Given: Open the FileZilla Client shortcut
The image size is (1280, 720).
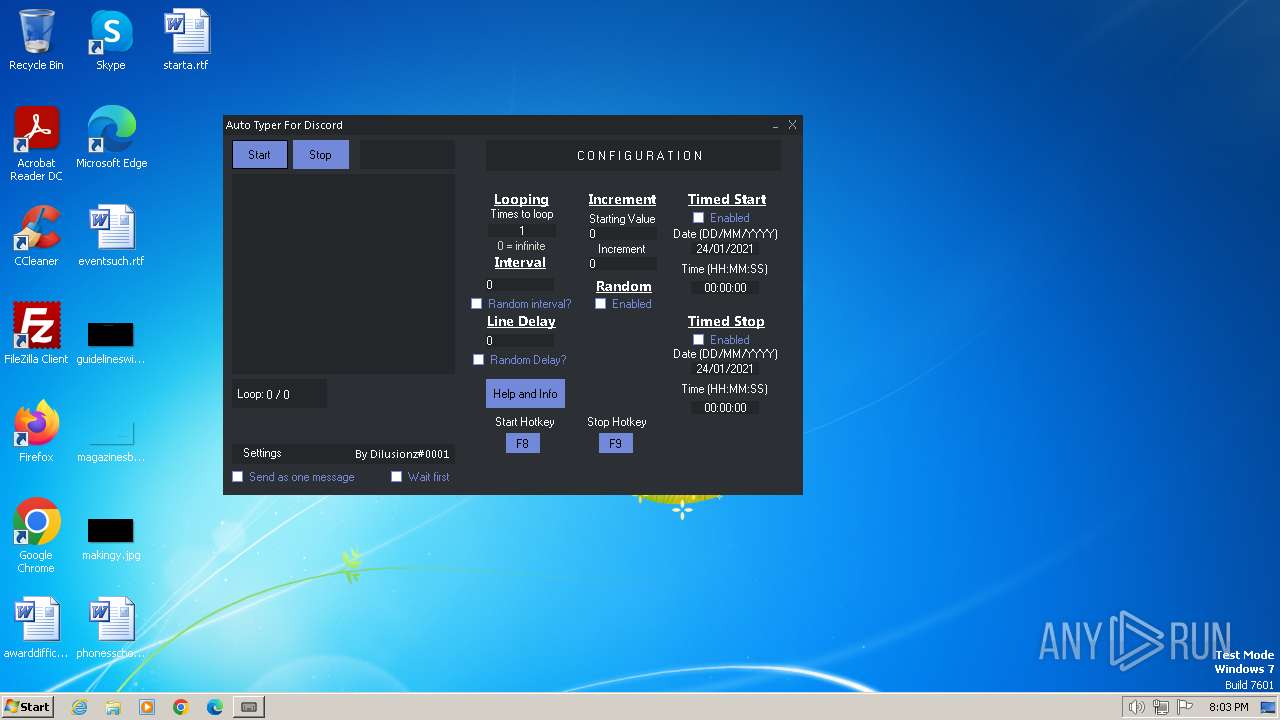Looking at the screenshot, I should click(x=36, y=333).
